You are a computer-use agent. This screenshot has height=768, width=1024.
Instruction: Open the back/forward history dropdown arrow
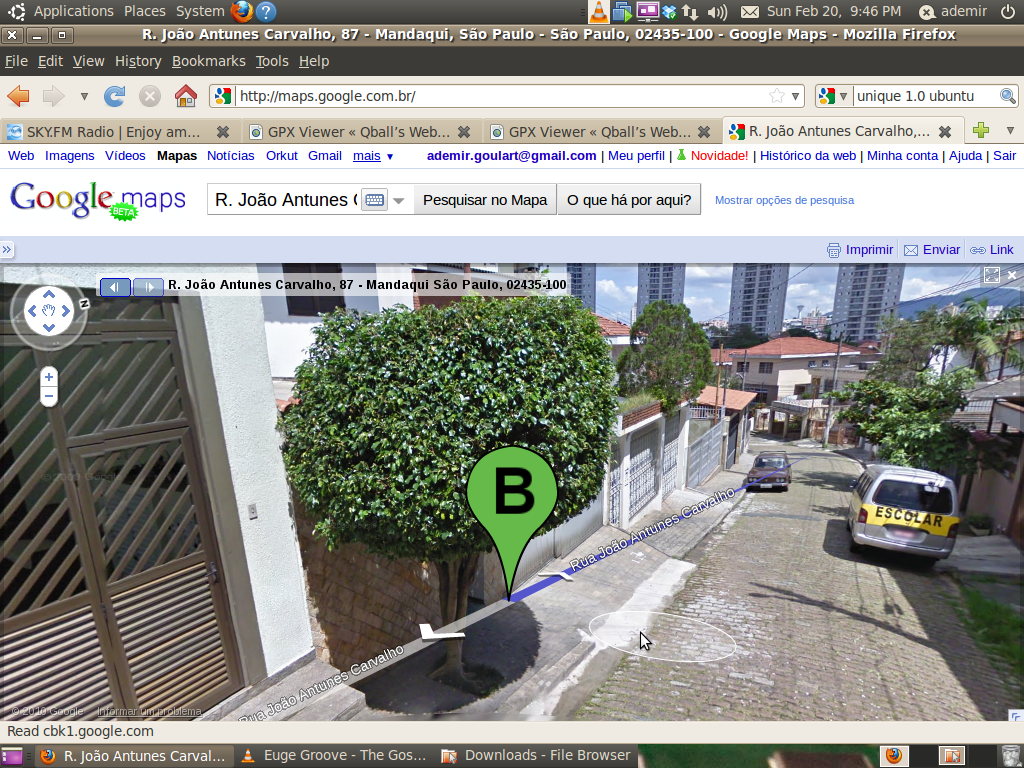84,96
